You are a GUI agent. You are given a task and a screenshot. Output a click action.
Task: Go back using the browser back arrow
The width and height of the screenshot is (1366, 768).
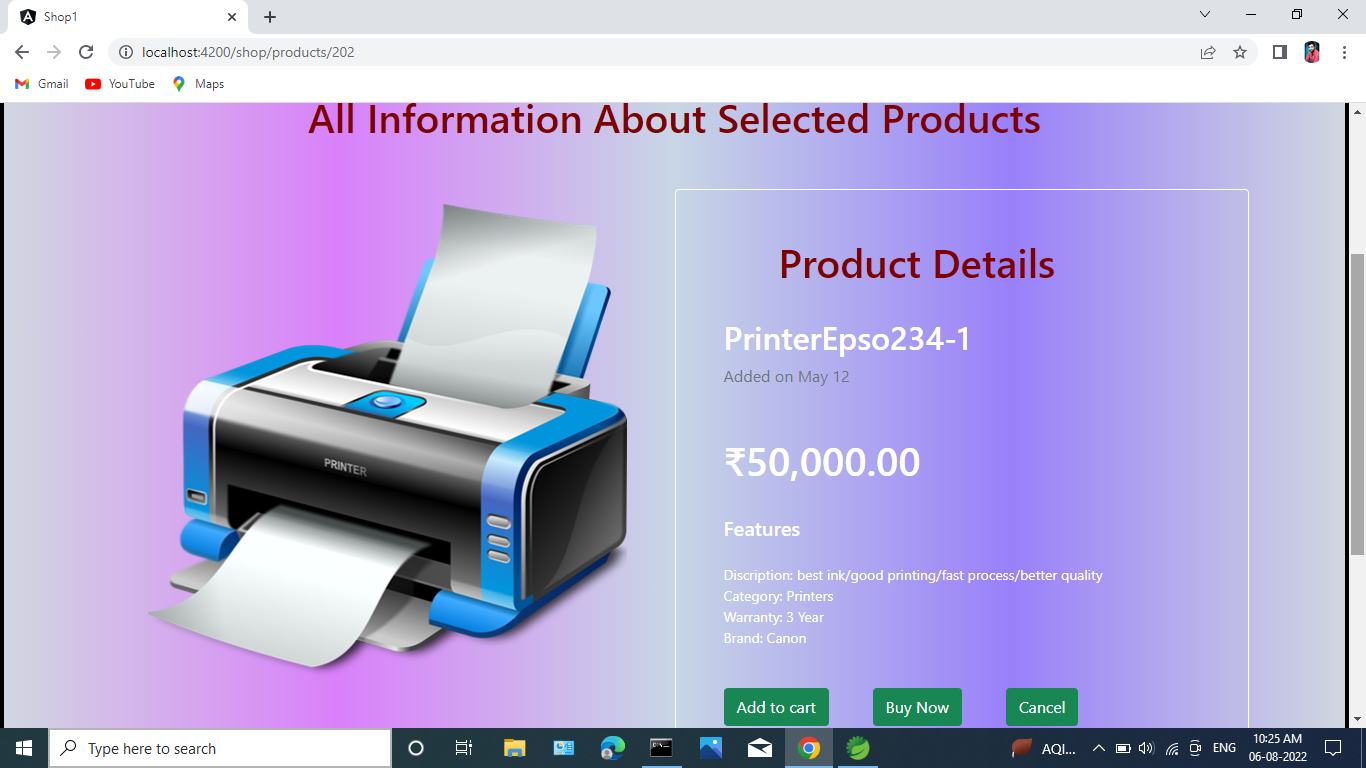(22, 52)
